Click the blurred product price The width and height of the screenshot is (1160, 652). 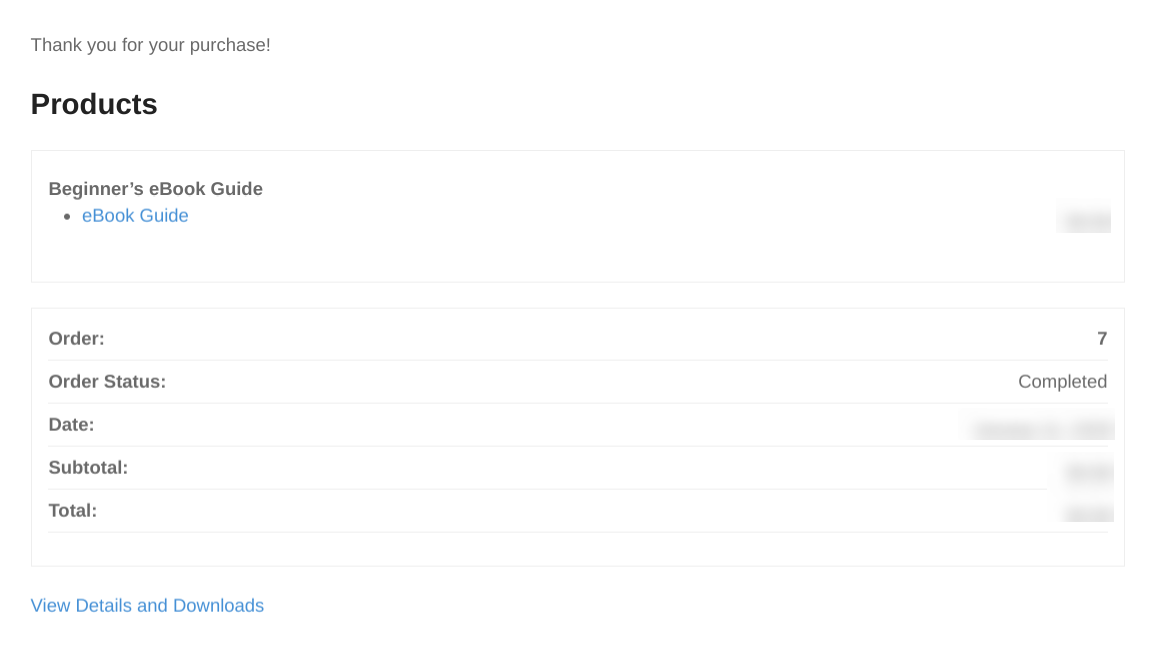(1084, 217)
